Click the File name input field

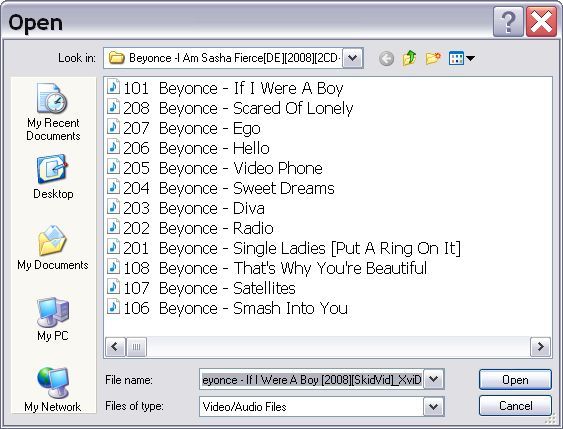(x=312, y=379)
